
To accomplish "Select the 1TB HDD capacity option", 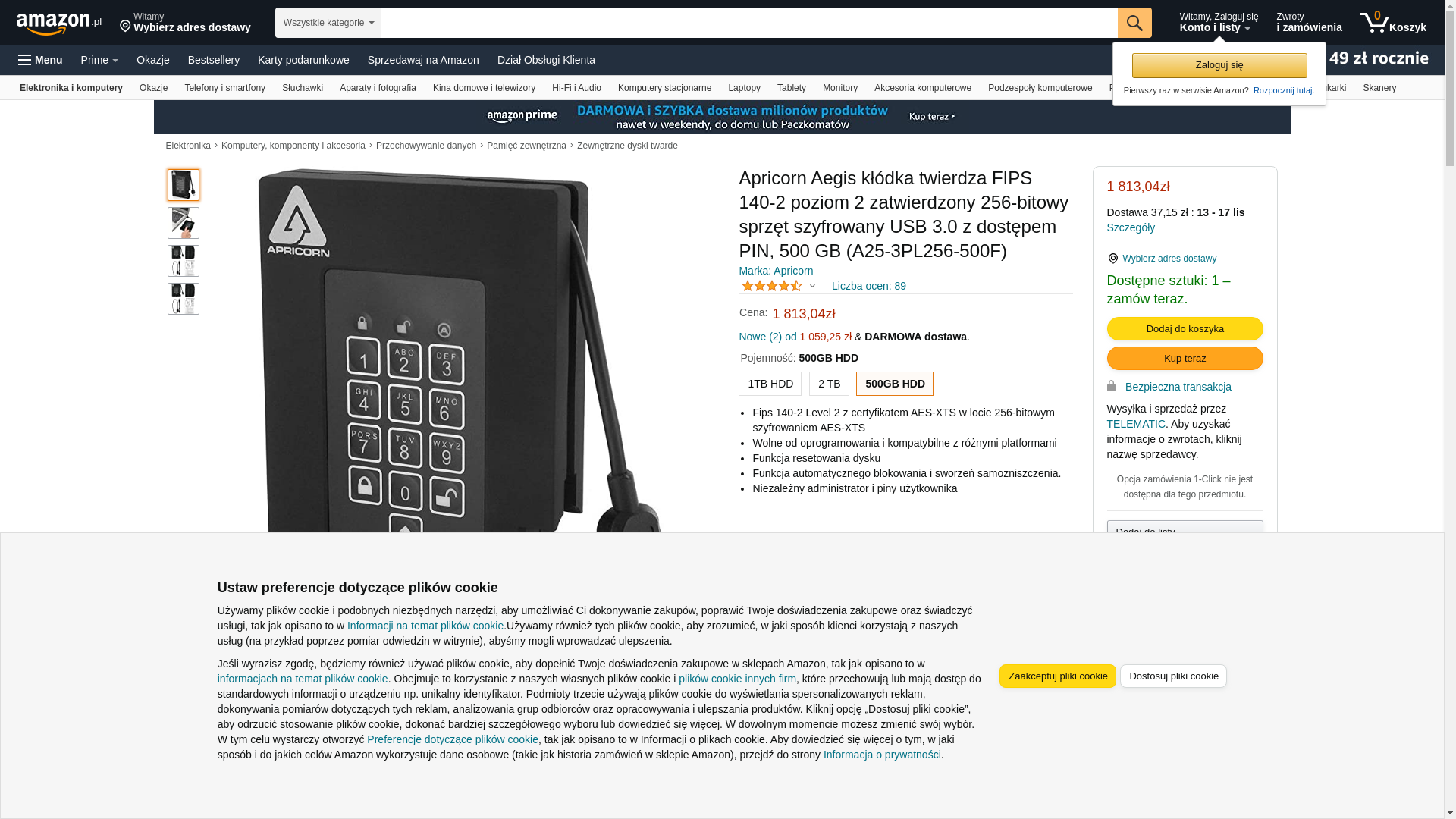I will tap(770, 384).
